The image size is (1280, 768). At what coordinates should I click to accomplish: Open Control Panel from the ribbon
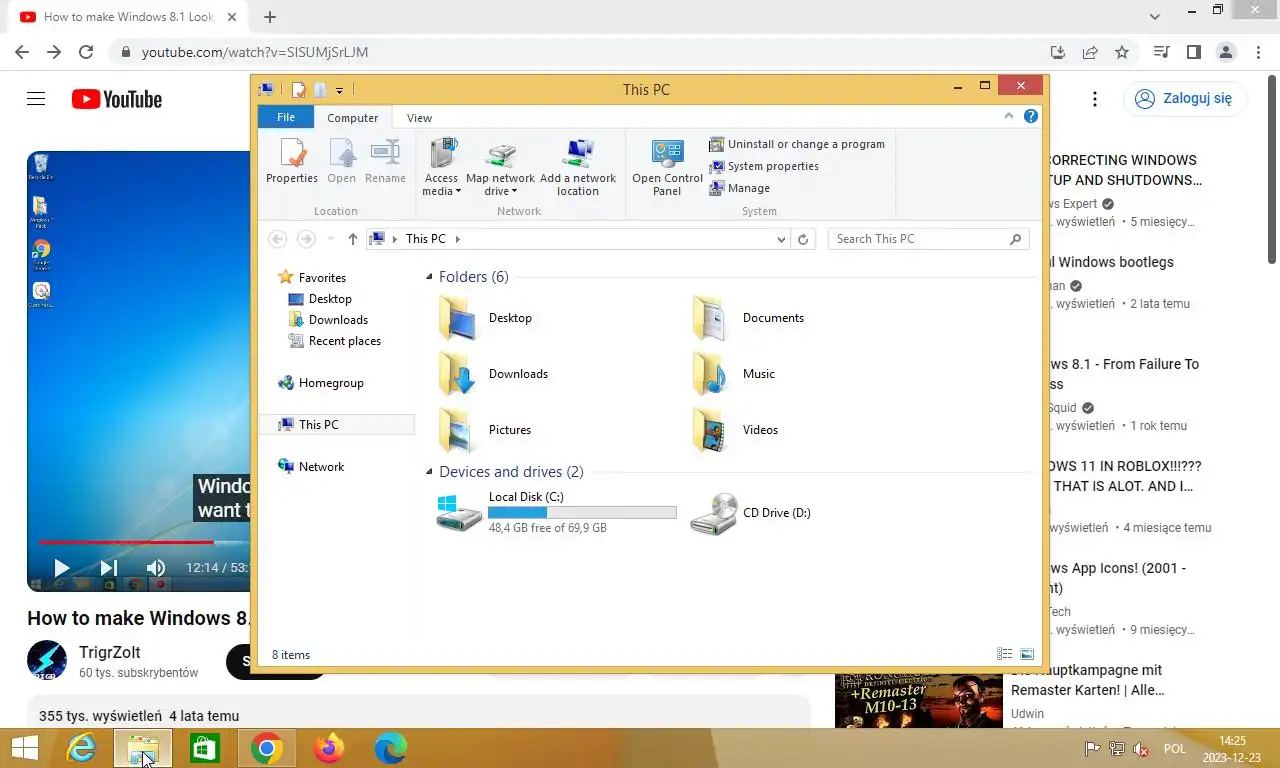click(x=667, y=168)
